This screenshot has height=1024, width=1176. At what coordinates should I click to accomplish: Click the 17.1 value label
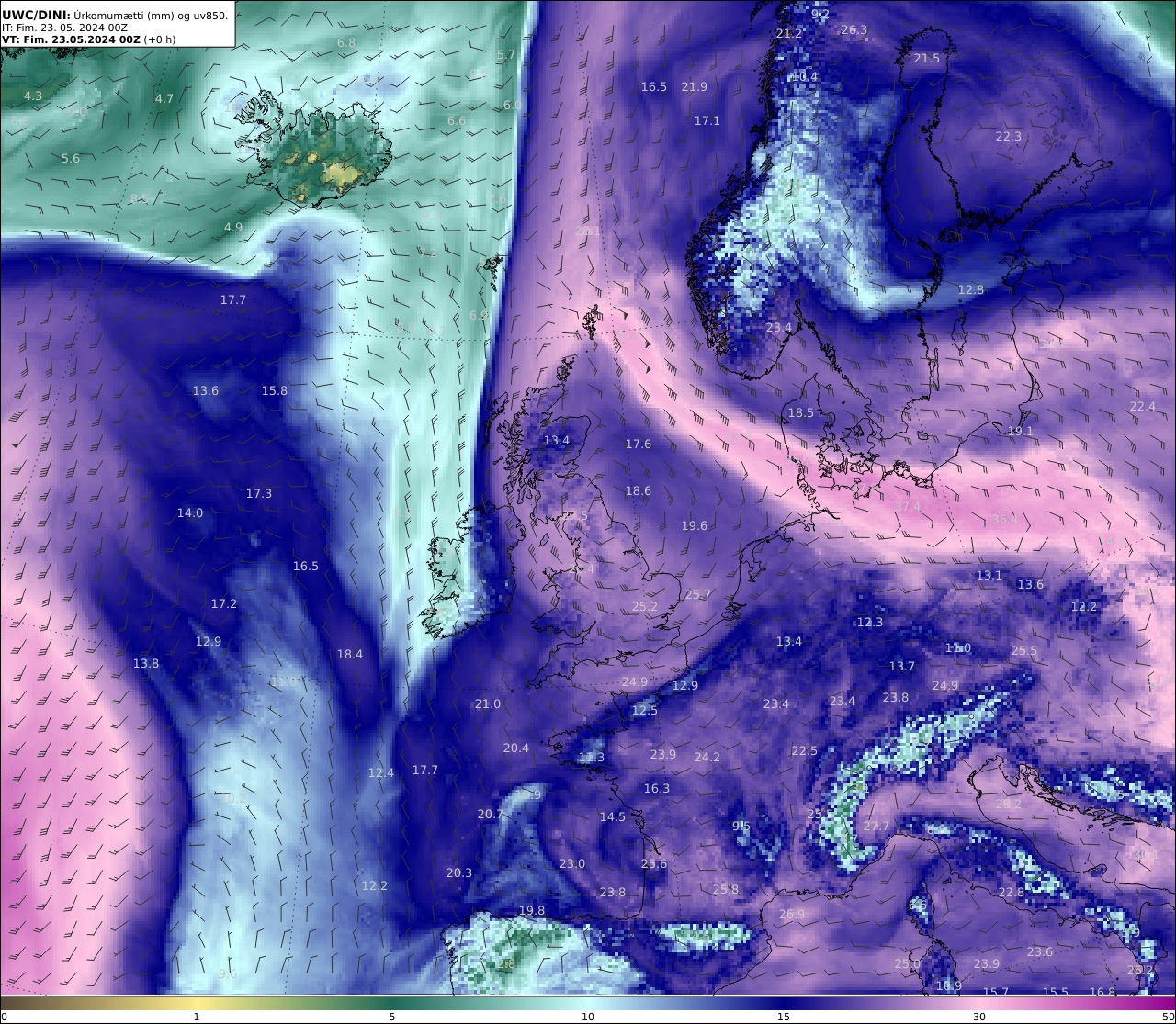(x=707, y=120)
